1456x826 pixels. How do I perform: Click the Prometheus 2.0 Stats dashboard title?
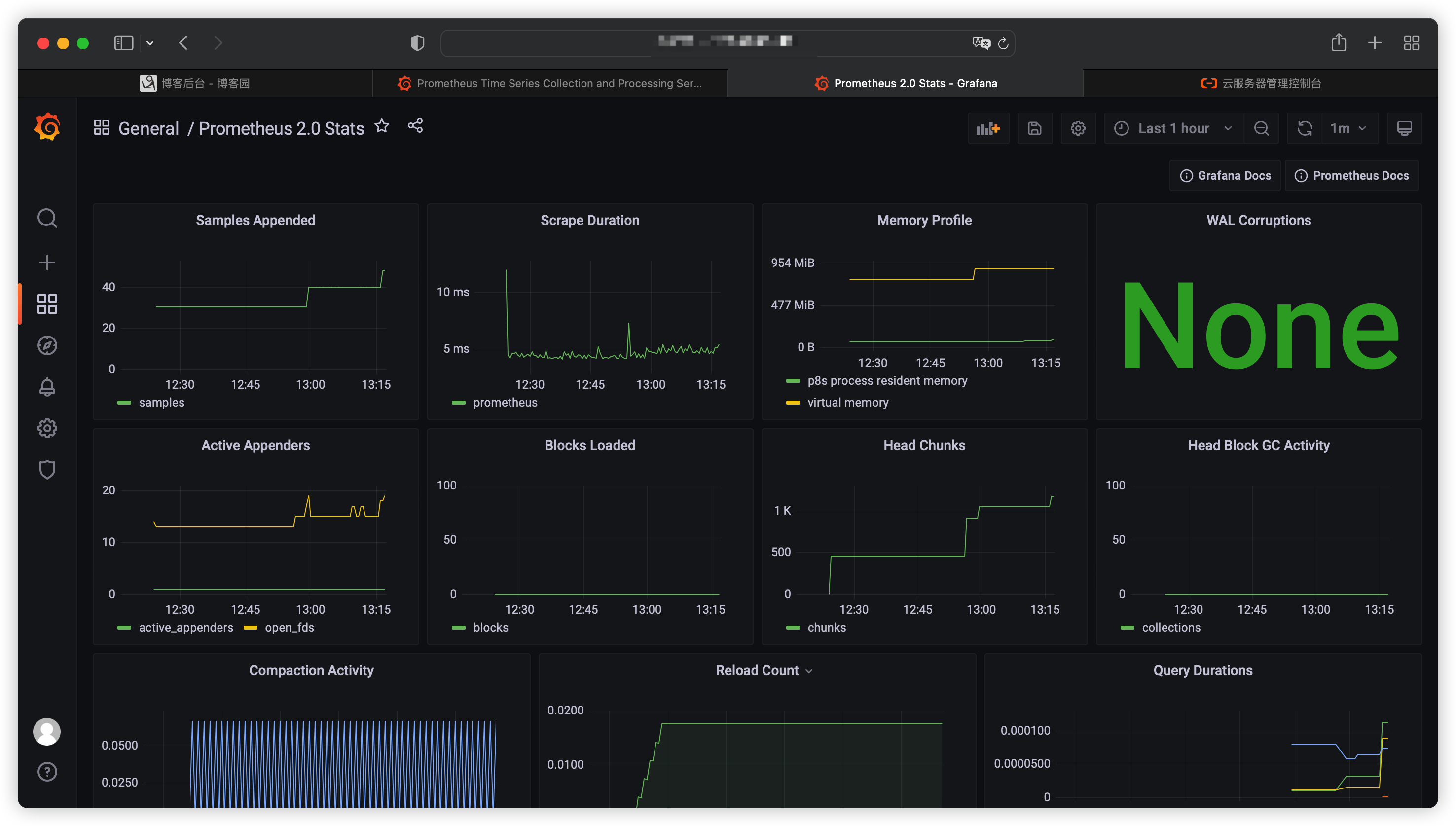(281, 128)
